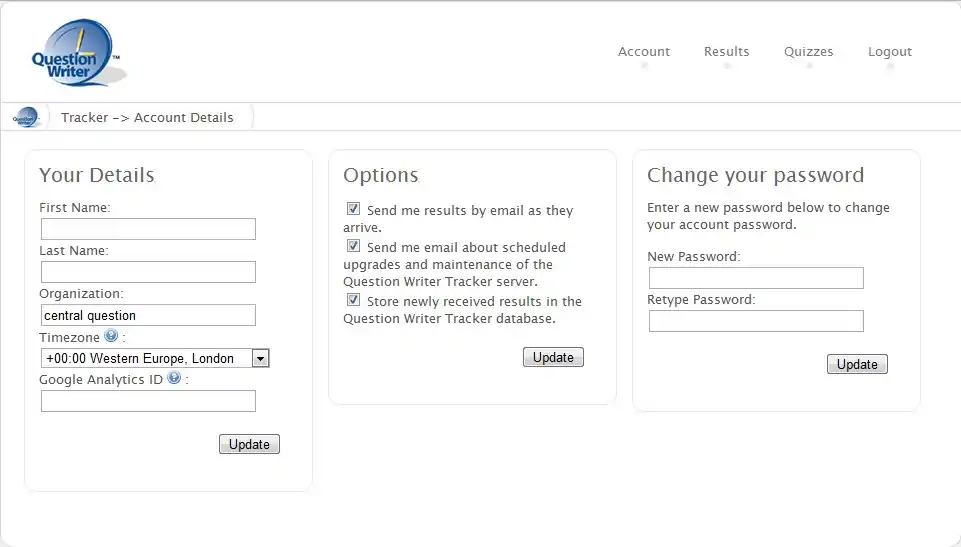Go to the Quizzes menu

click(x=808, y=52)
